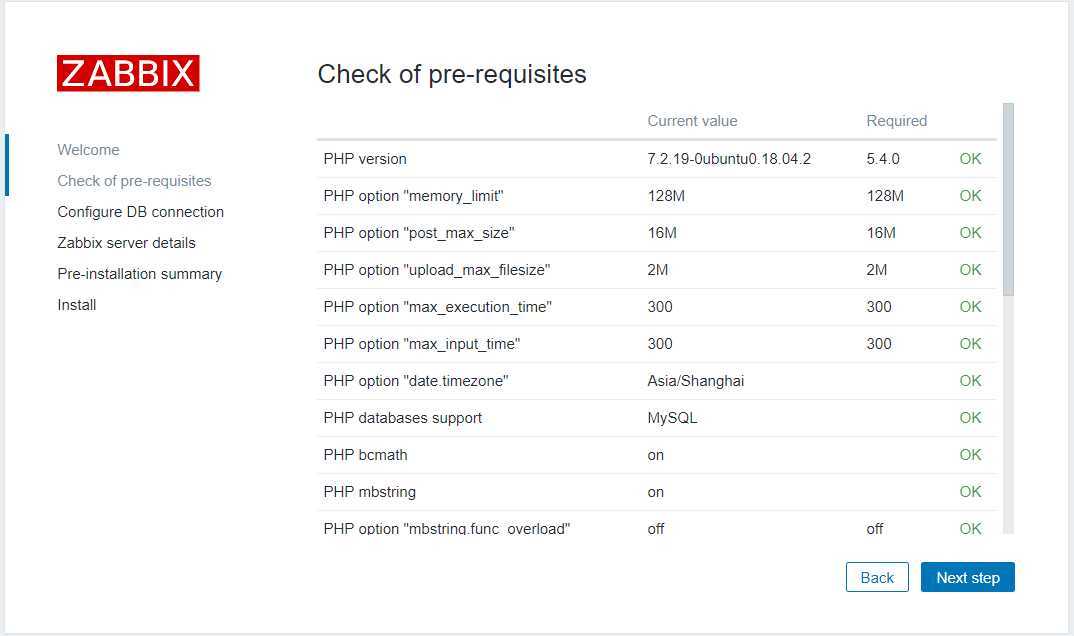Click the PHP version row

tap(656, 159)
